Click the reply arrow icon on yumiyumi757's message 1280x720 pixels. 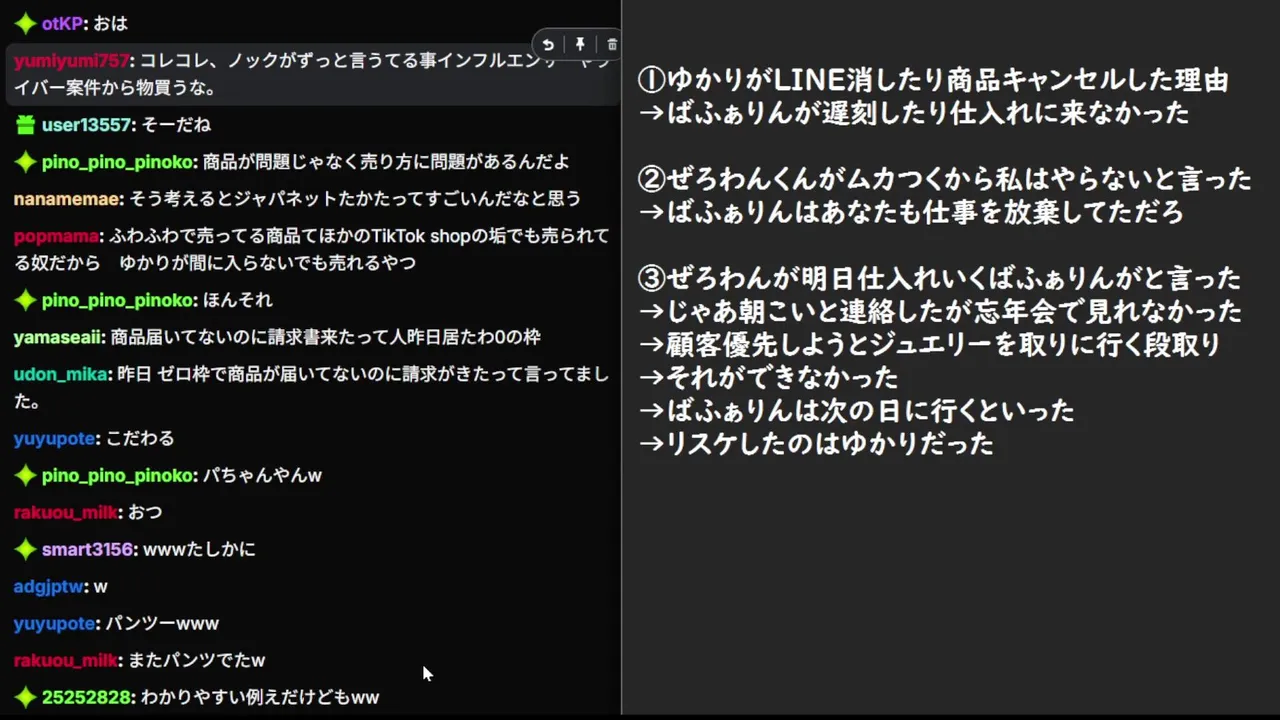[548, 45]
